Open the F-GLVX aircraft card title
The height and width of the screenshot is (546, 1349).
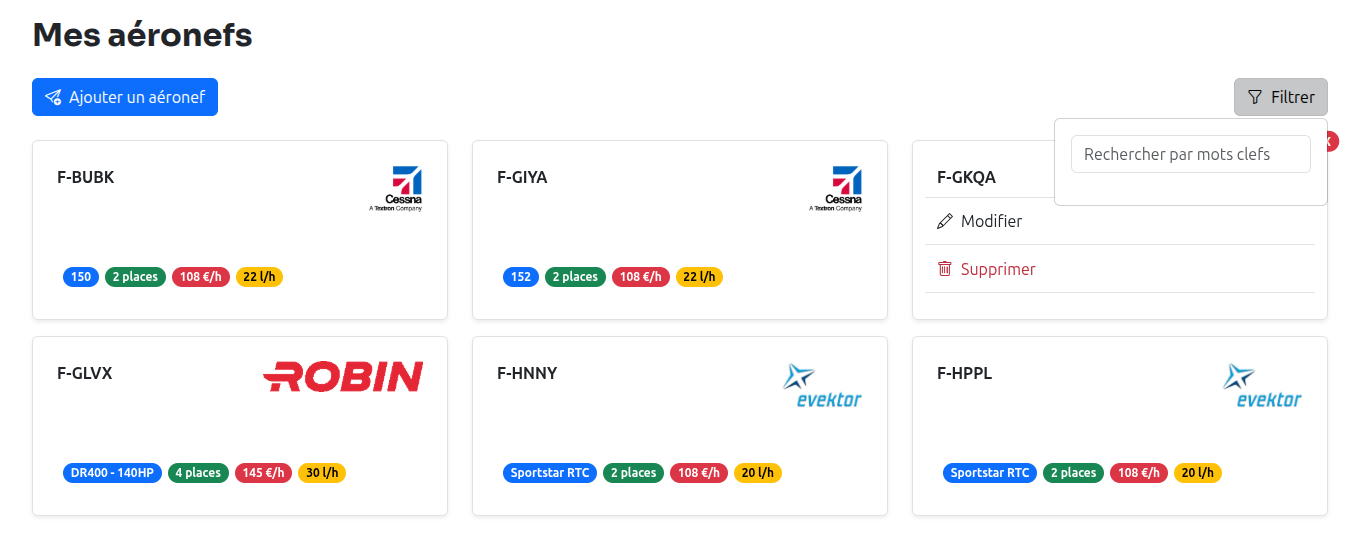(x=85, y=373)
